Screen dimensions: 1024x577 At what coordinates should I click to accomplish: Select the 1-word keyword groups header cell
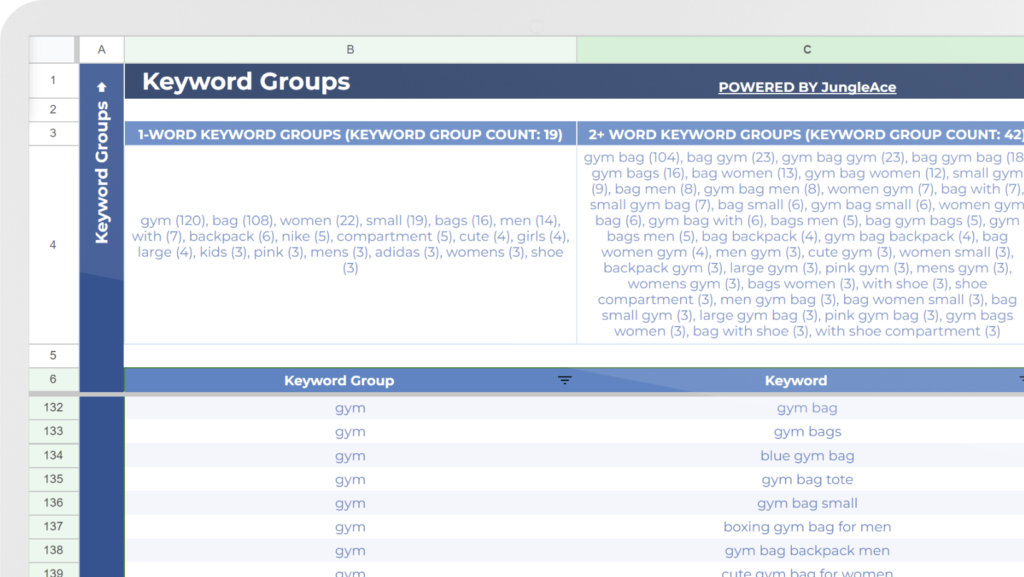point(350,134)
